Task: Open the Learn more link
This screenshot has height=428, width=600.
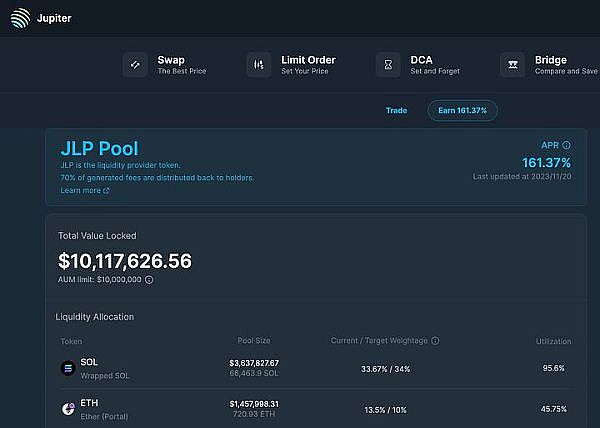Action: coord(85,190)
